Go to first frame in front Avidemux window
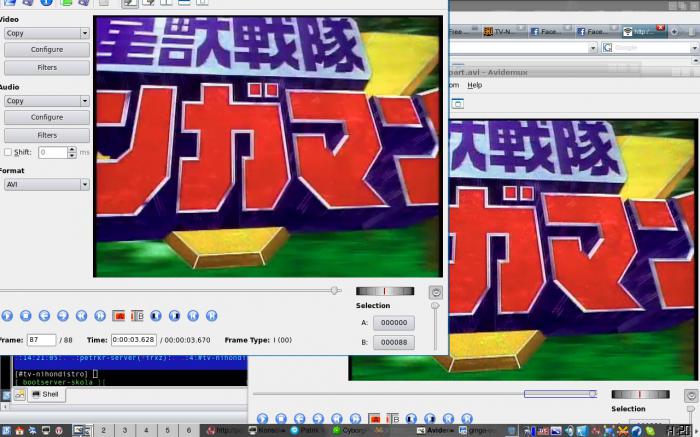The image size is (700, 437). (x=193, y=316)
